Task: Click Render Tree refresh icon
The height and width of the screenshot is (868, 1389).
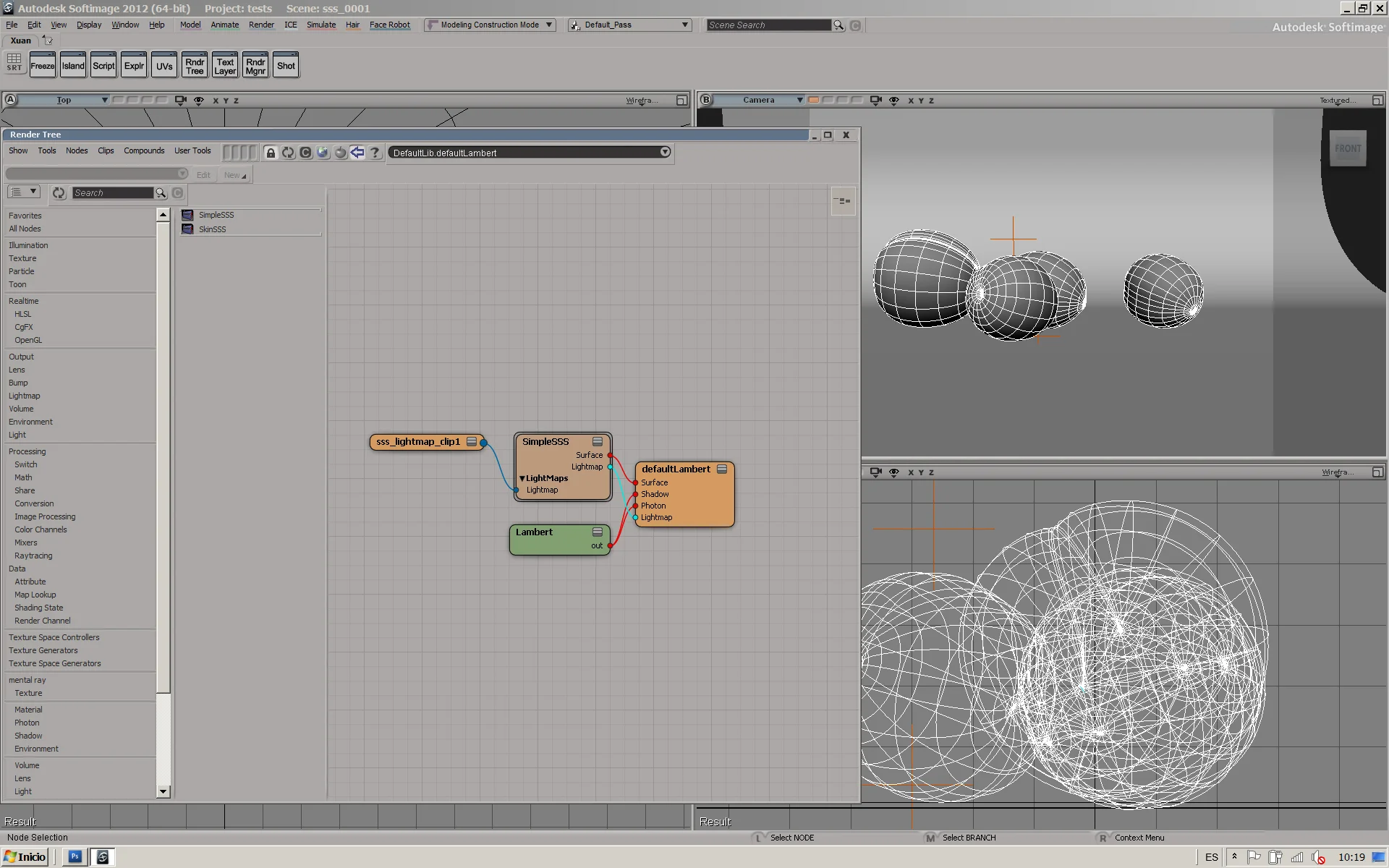Action: click(288, 153)
